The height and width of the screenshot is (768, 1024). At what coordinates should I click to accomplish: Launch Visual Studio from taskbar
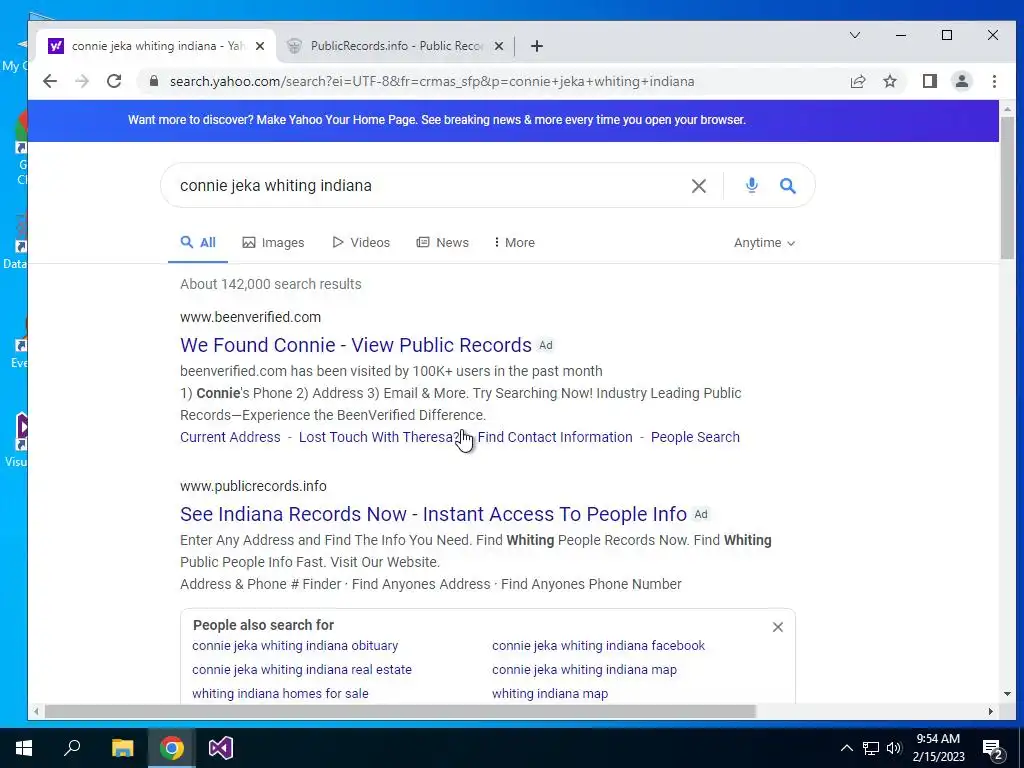tap(221, 748)
